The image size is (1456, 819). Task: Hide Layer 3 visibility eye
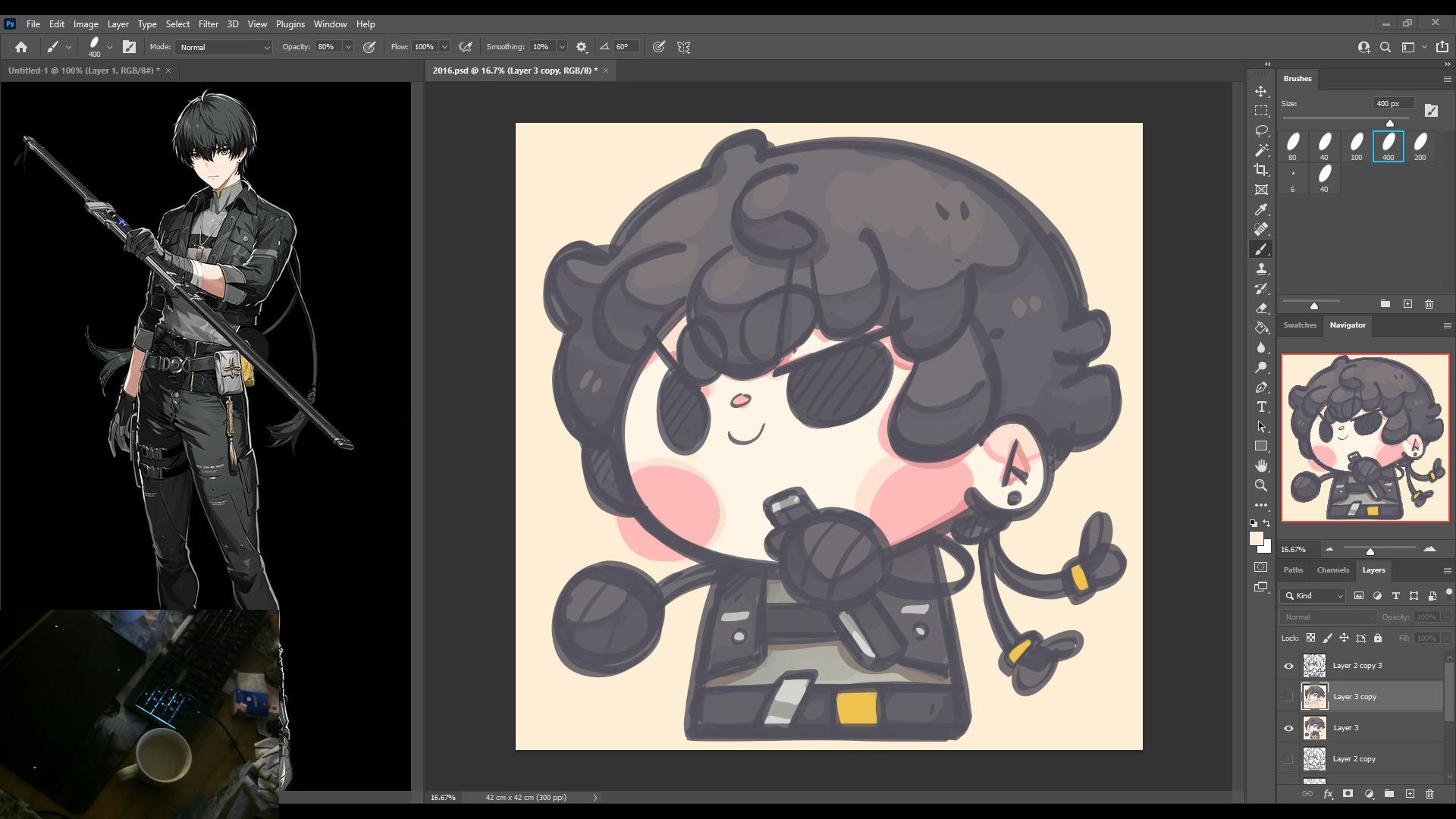(x=1288, y=728)
